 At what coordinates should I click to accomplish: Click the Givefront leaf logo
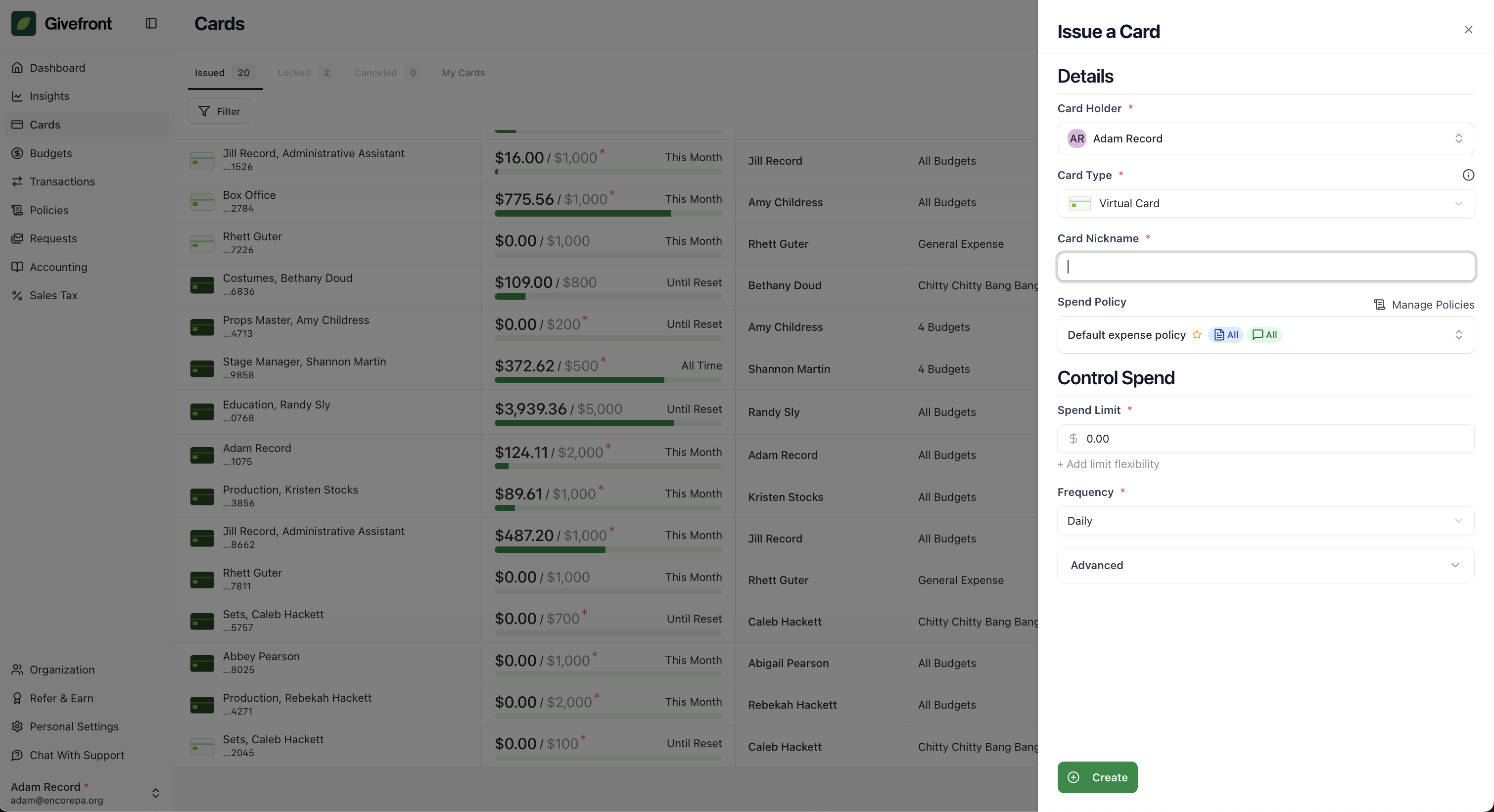point(24,23)
